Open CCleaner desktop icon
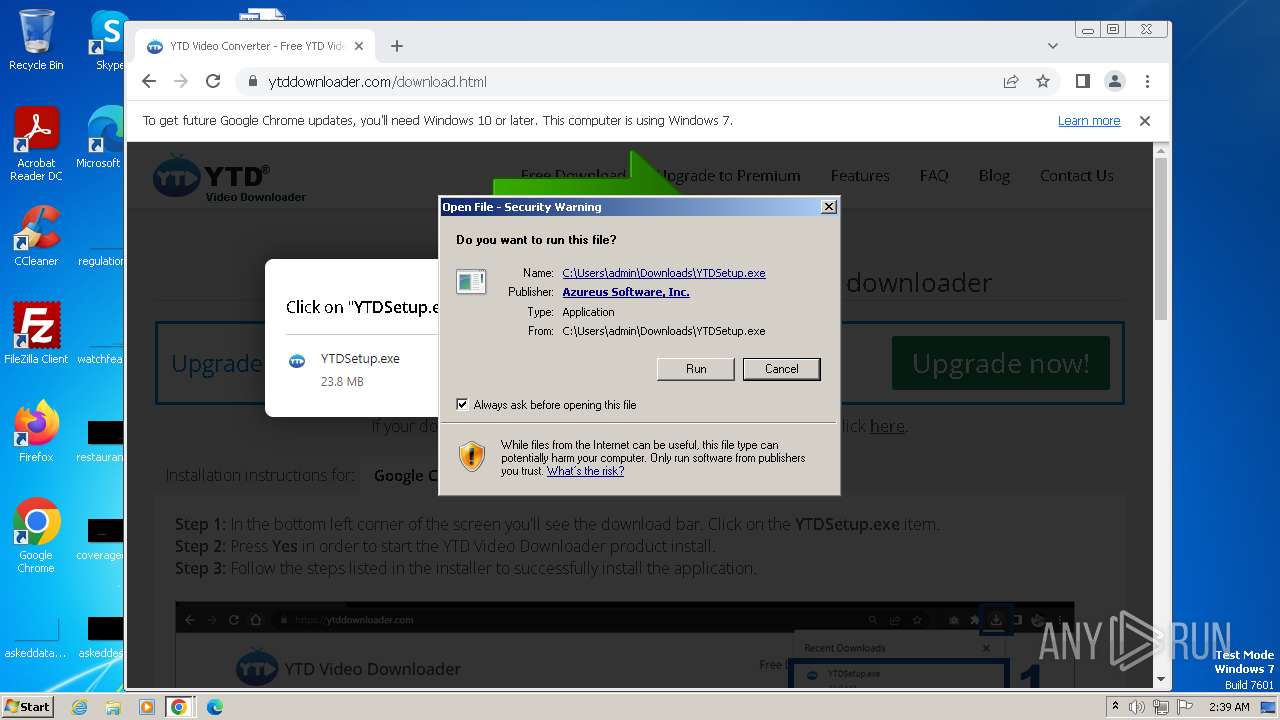Viewport: 1280px width, 720px height. click(36, 237)
